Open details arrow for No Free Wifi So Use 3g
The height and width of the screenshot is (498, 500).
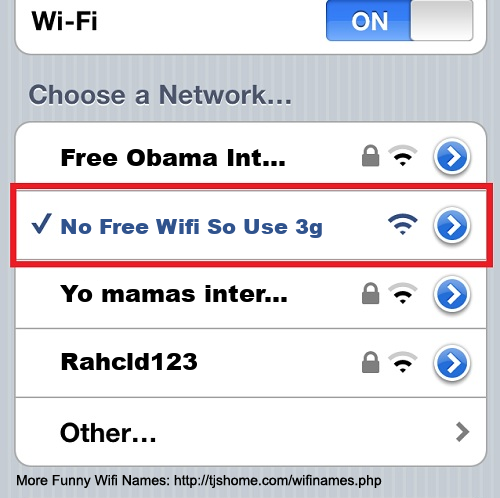point(452,226)
